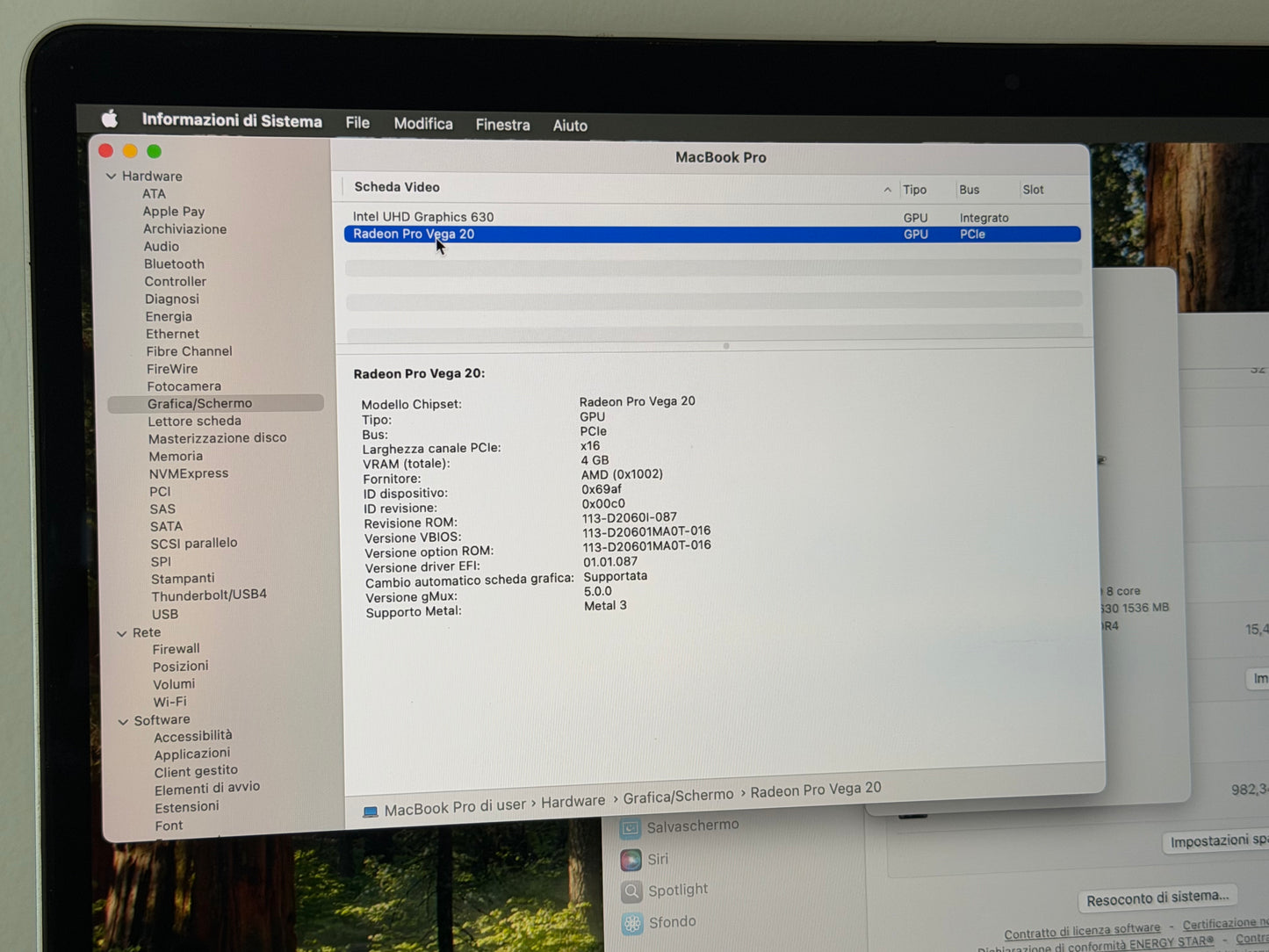Select Applicazioni under Software

point(192,754)
